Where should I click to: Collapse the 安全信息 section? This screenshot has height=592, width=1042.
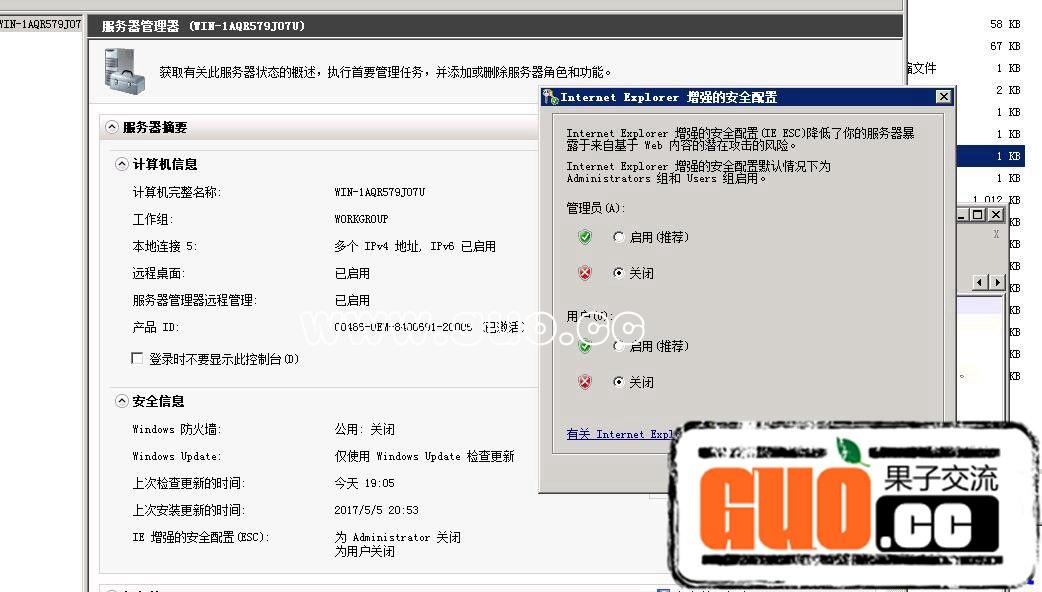pyautogui.click(x=121, y=401)
